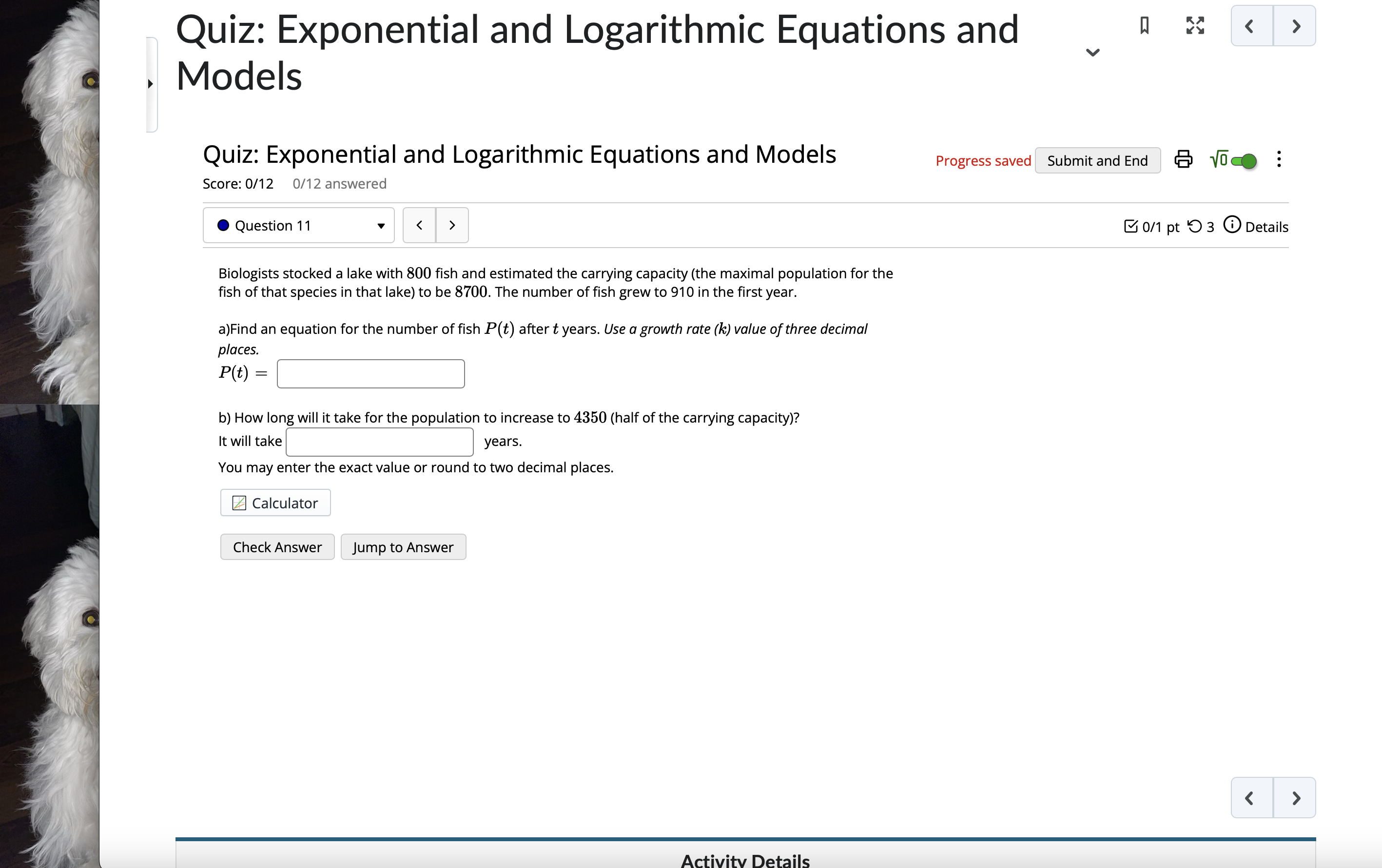The height and width of the screenshot is (868, 1382).
Task: Click the P(t) equation input field
Action: click(371, 374)
